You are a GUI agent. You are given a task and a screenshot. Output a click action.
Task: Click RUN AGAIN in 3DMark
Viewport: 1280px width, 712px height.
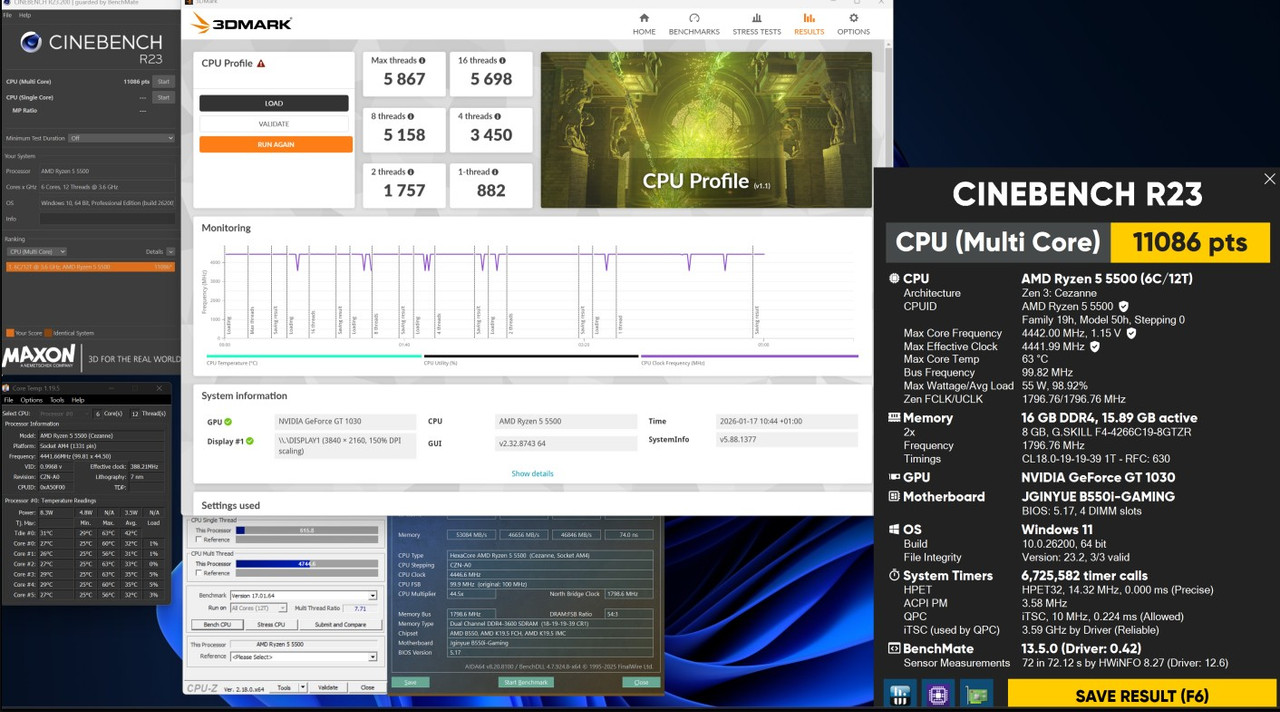coord(276,144)
